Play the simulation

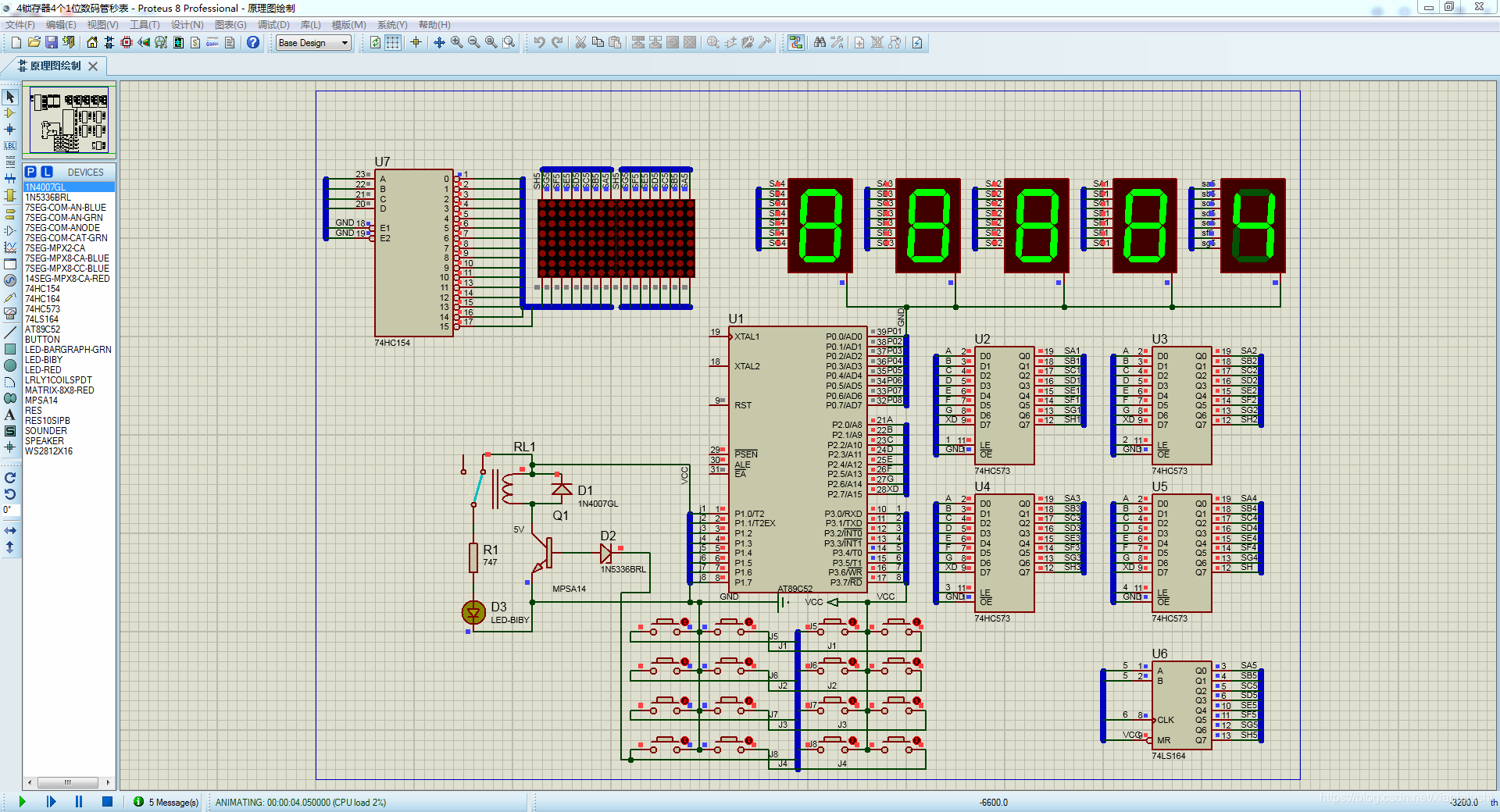pos(22,801)
